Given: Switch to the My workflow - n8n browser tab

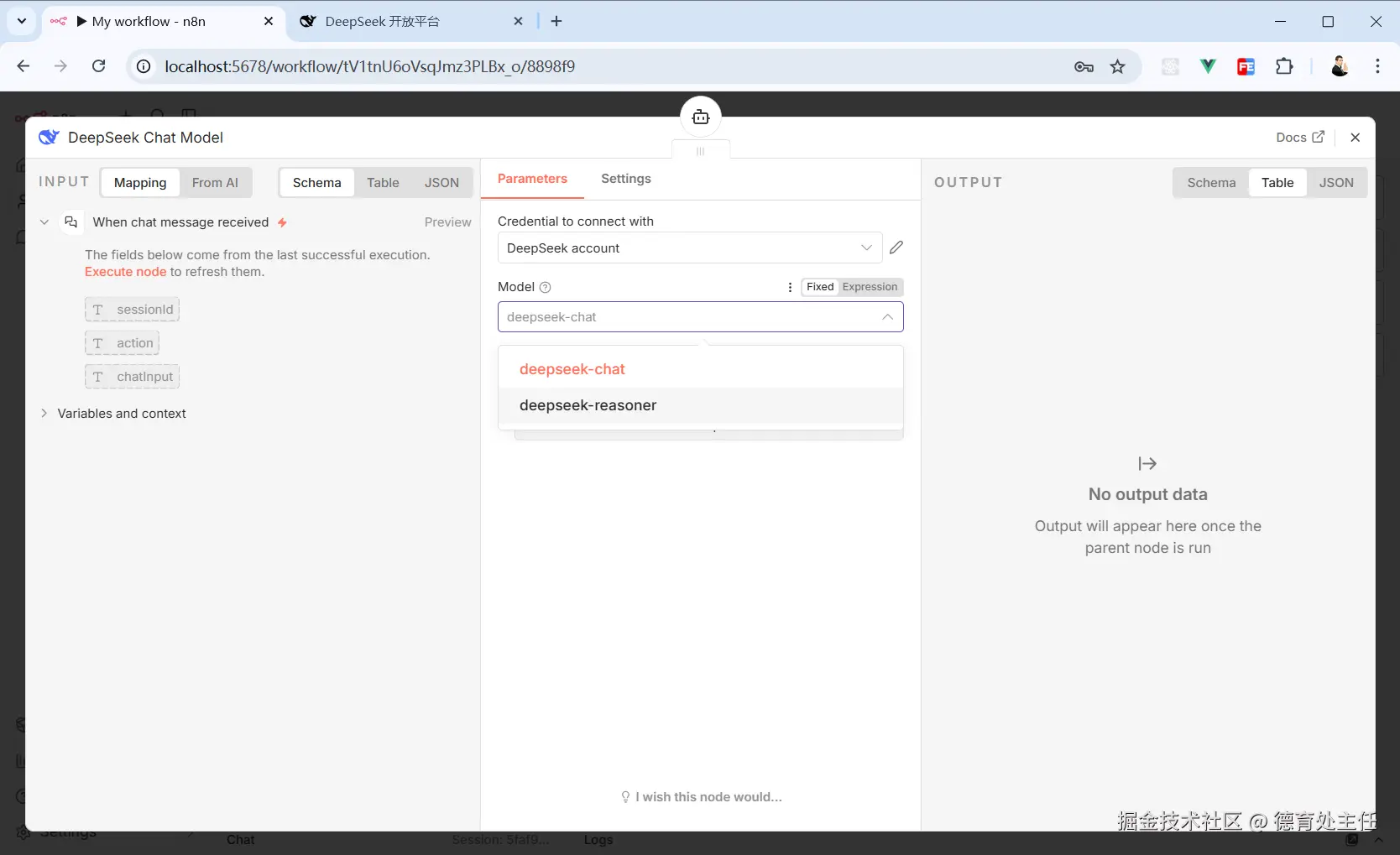Looking at the screenshot, I should (162, 22).
